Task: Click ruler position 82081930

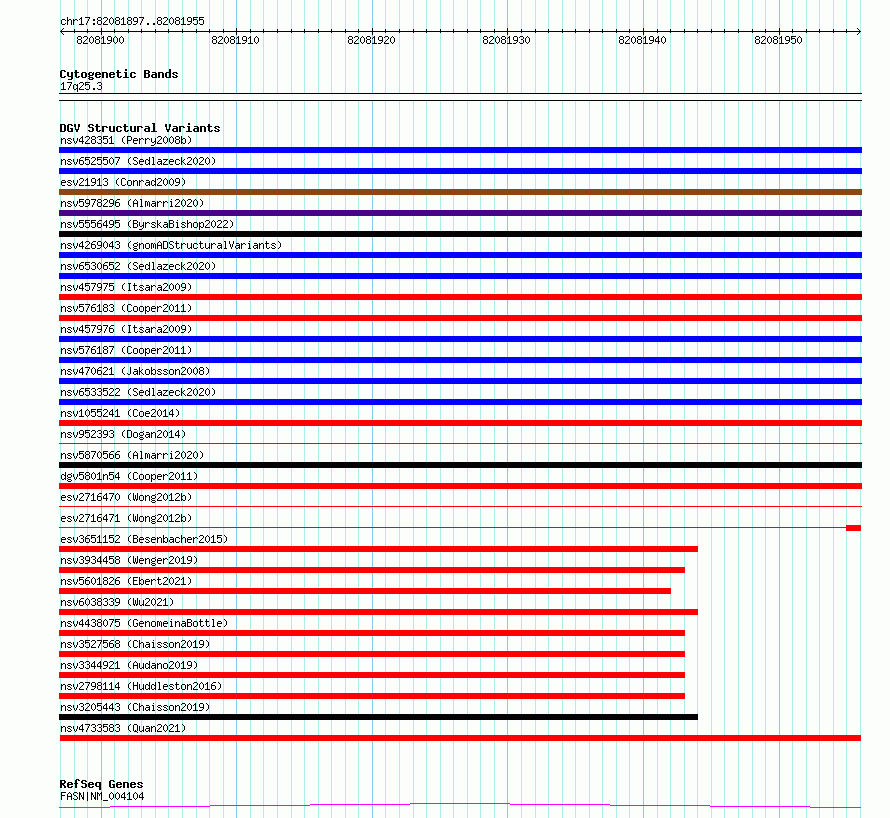Action: pos(506,40)
